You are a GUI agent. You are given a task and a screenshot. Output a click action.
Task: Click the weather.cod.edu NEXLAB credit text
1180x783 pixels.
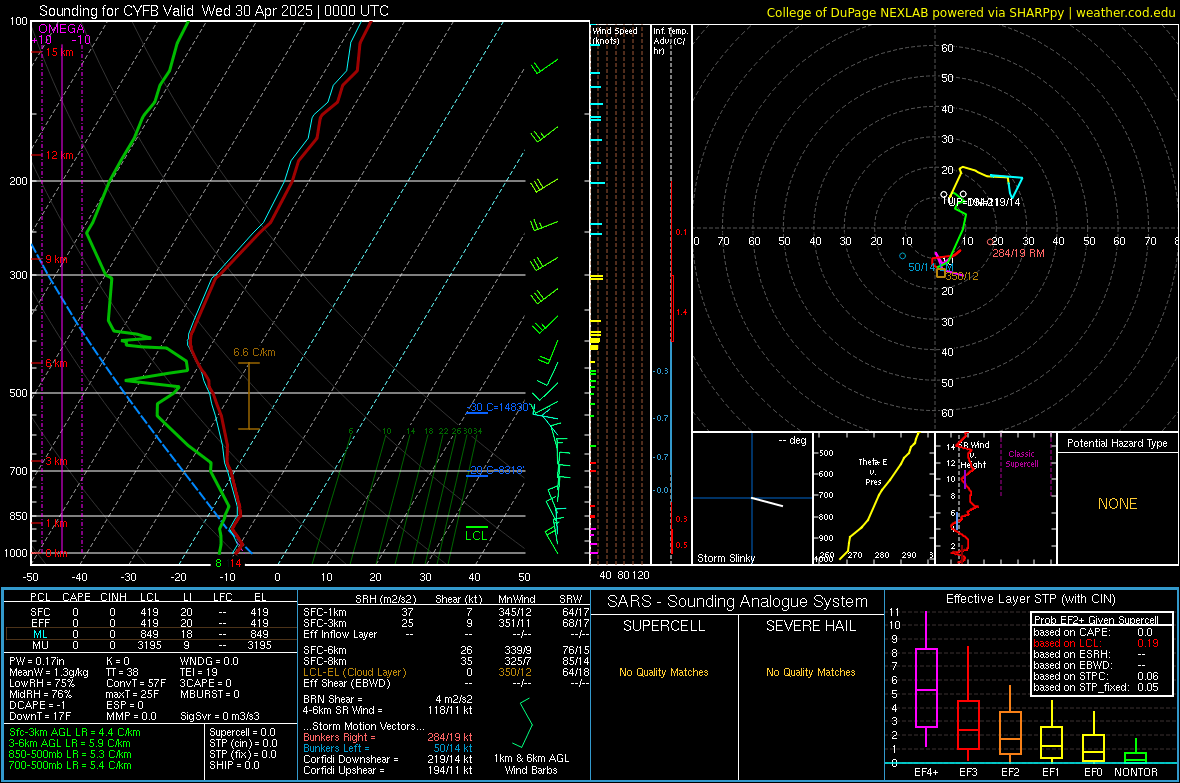971,12
